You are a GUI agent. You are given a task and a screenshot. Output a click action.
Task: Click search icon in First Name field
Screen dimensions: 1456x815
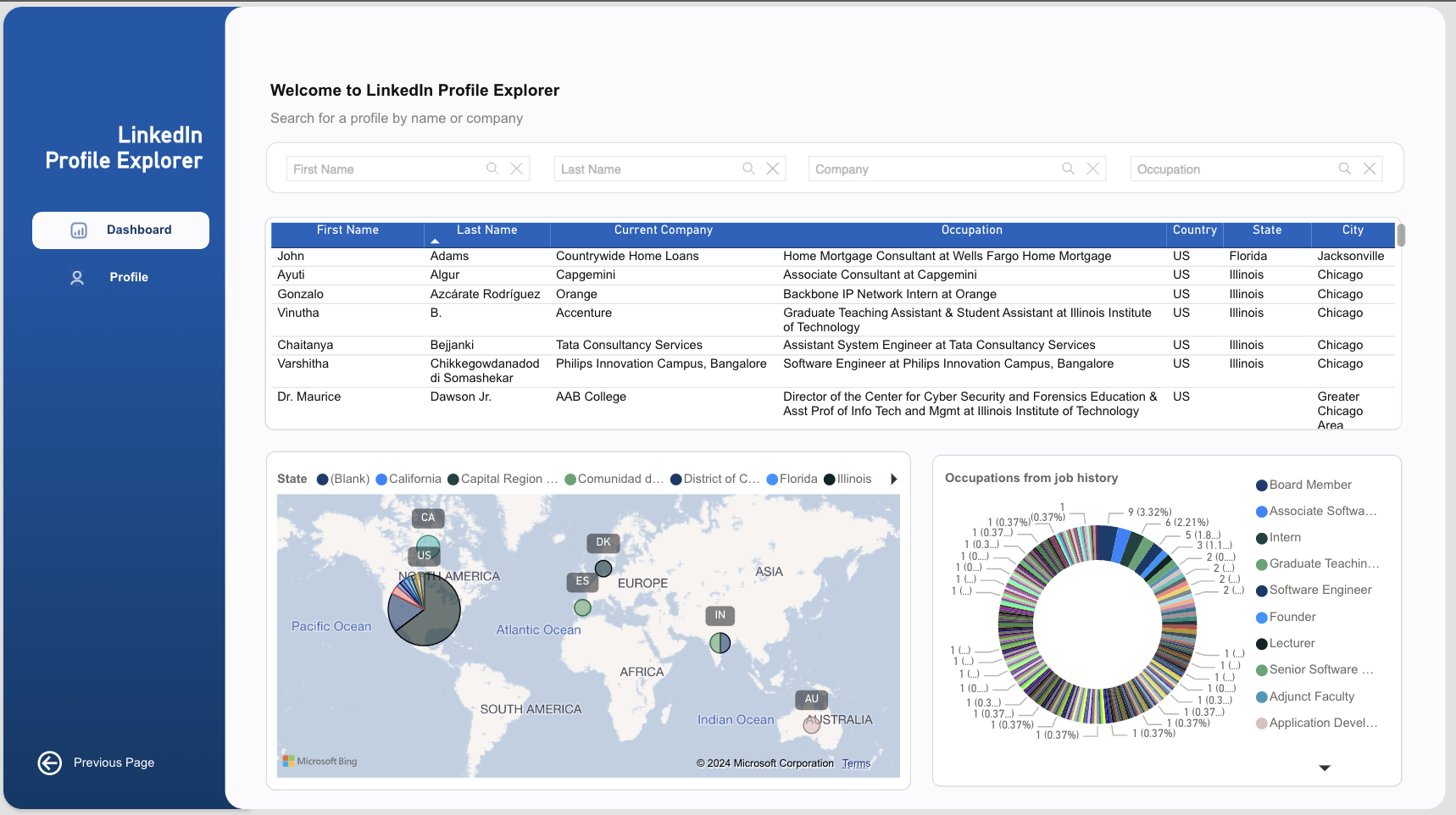pos(492,169)
